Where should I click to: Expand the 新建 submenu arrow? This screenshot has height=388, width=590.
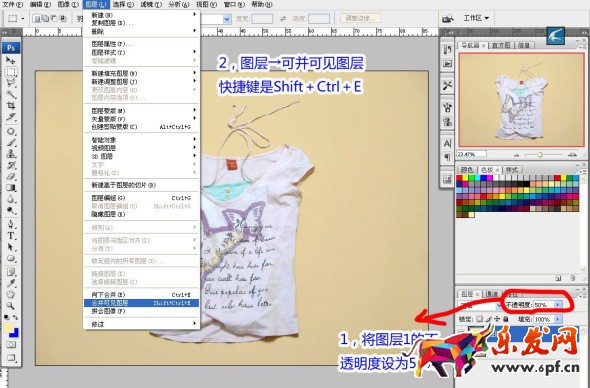(x=195, y=14)
